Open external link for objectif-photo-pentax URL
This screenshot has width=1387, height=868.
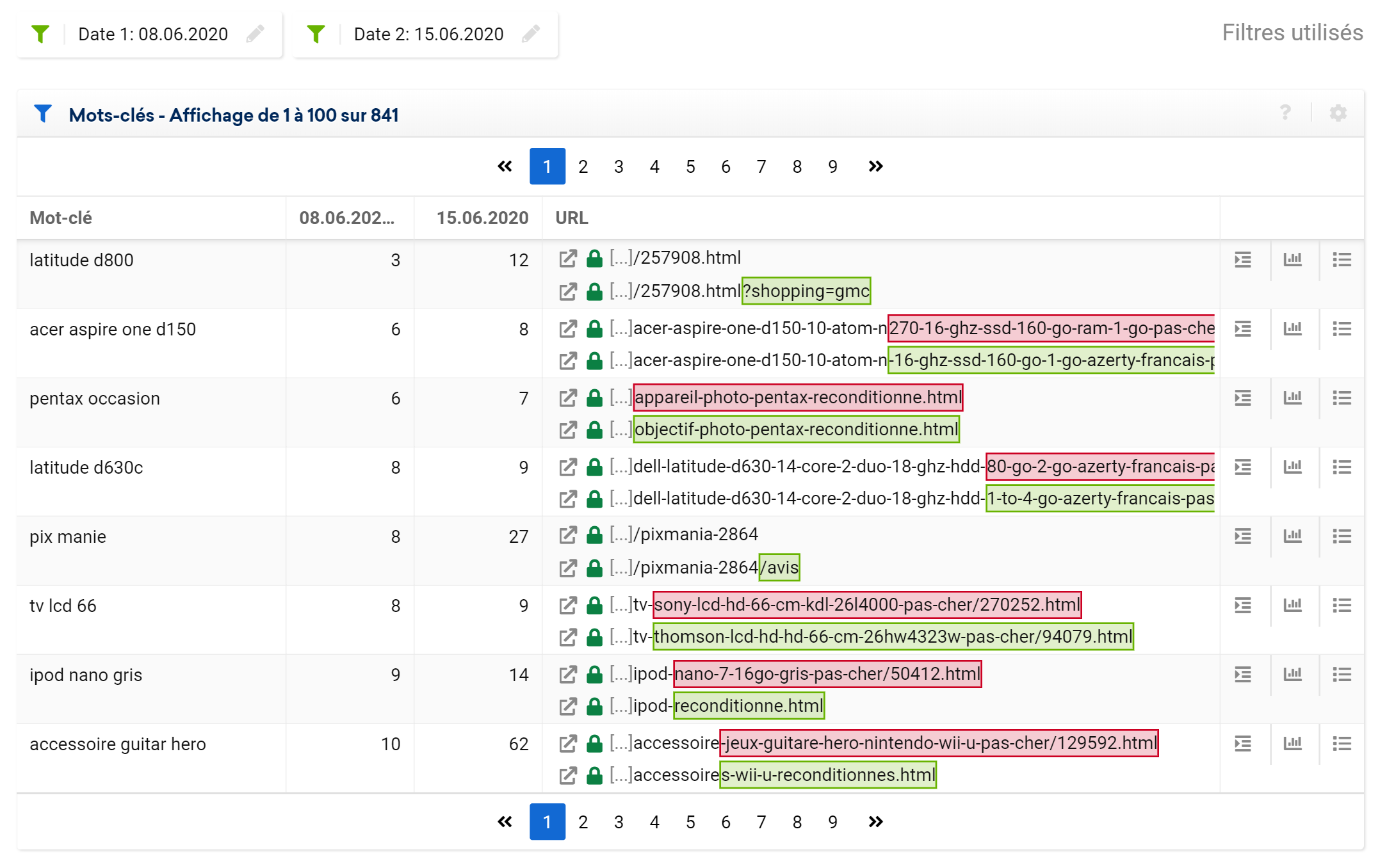[x=567, y=430]
